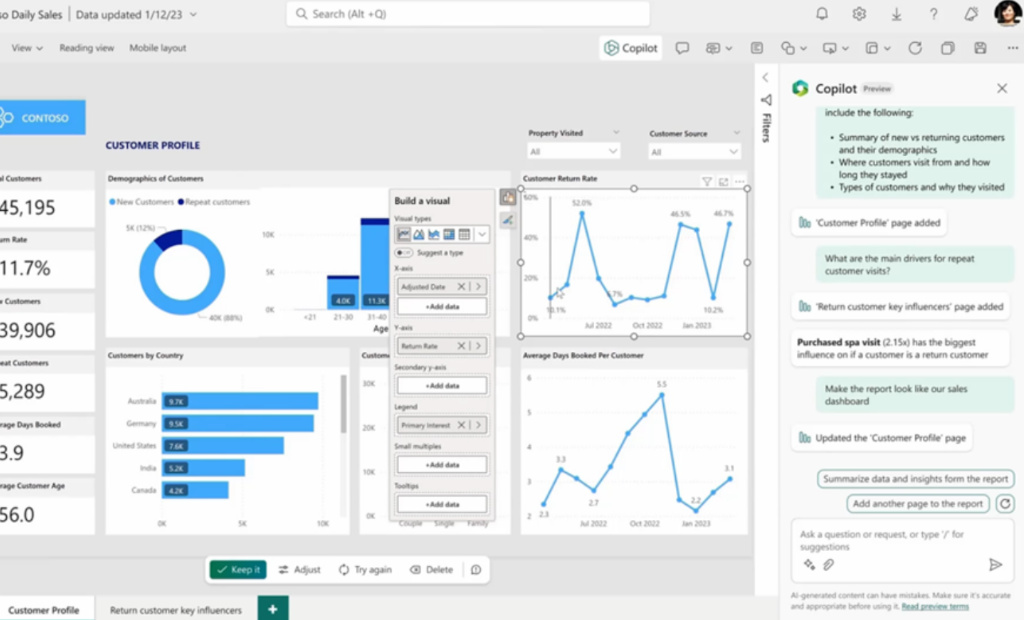Click the shapes insert icon
The width and height of the screenshot is (1024, 620).
point(788,48)
